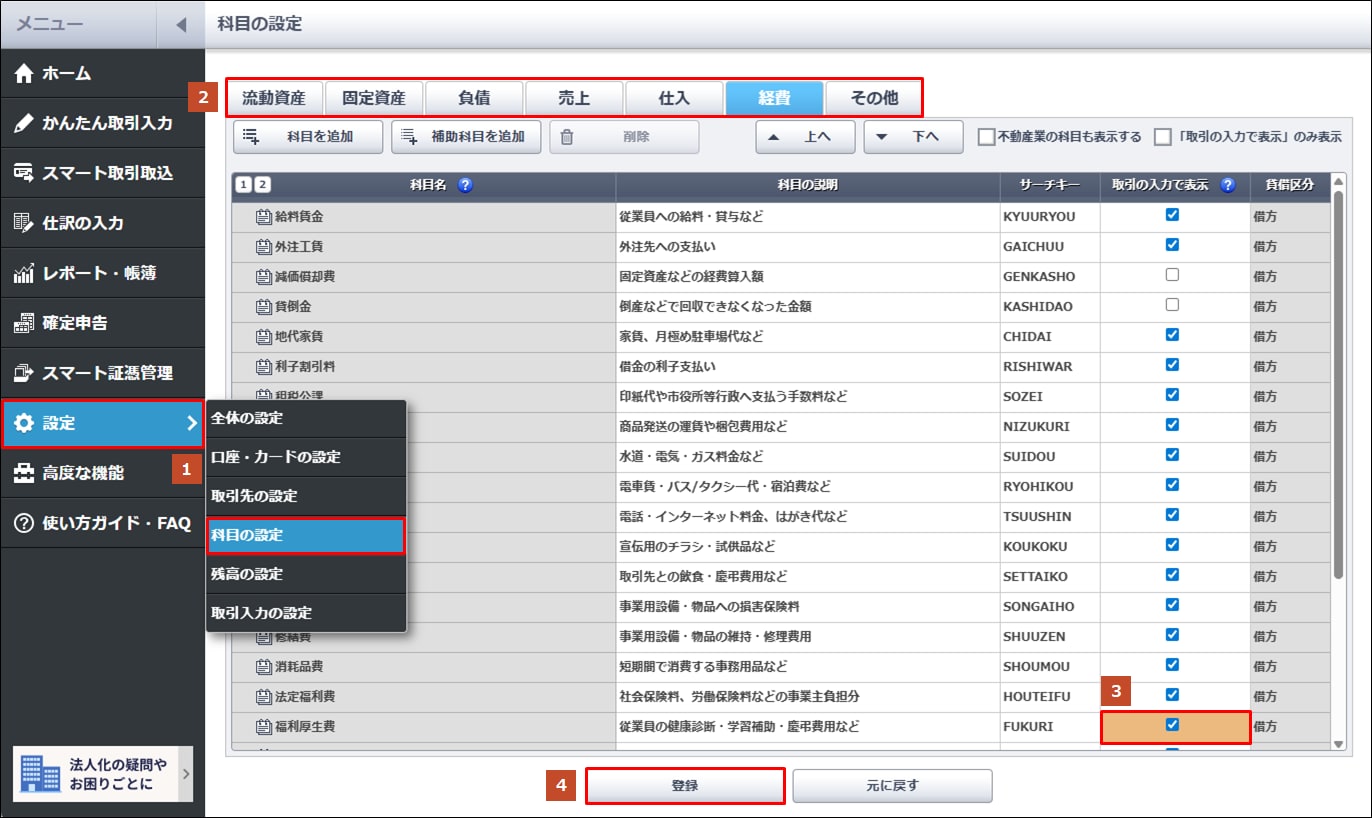Click help icon beside 取引の入力で表示 header
Viewport: 1372px width, 818px height.
pos(1228,185)
